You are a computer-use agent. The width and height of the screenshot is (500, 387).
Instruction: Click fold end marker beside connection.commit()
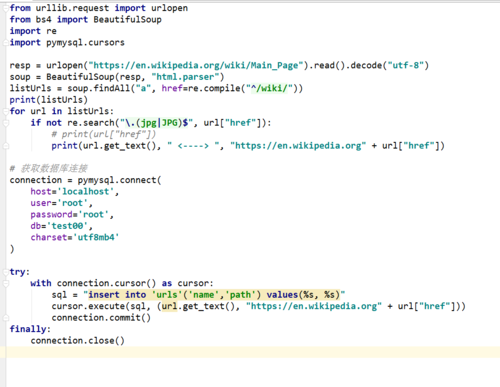tap(5, 318)
